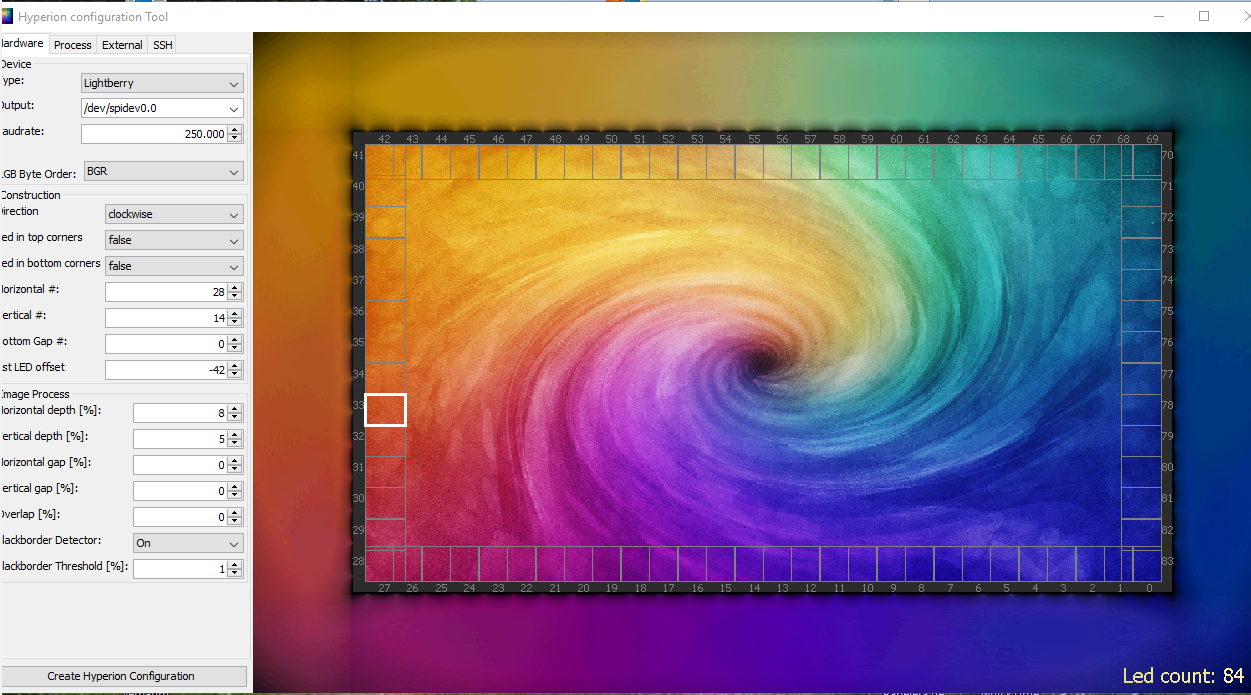The width and height of the screenshot is (1251, 695).
Task: Open the Direction dropdown showing clockwise
Action: tap(174, 214)
